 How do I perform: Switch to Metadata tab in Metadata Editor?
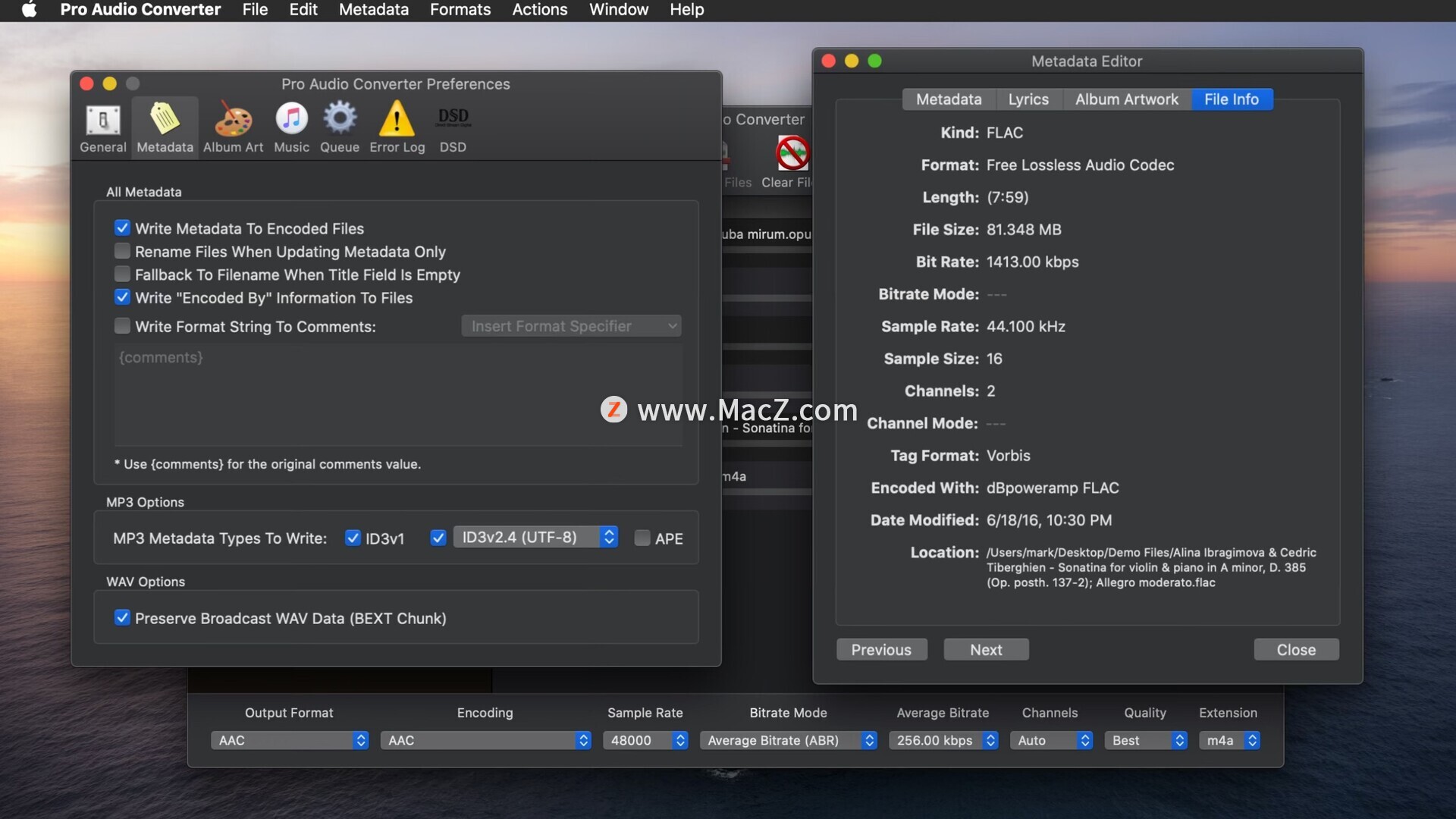tap(949, 99)
